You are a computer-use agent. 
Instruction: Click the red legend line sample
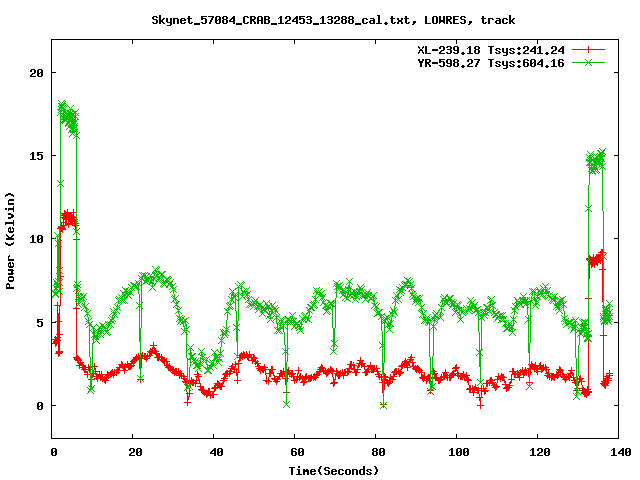[588, 50]
